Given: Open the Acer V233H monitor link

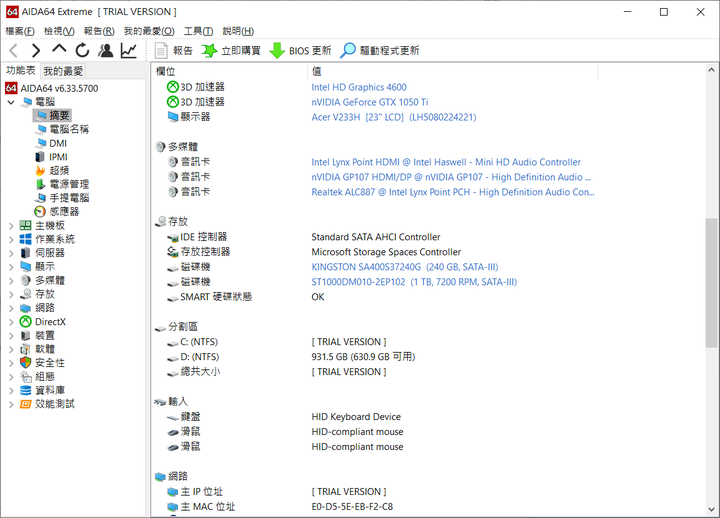Looking at the screenshot, I should point(394,117).
